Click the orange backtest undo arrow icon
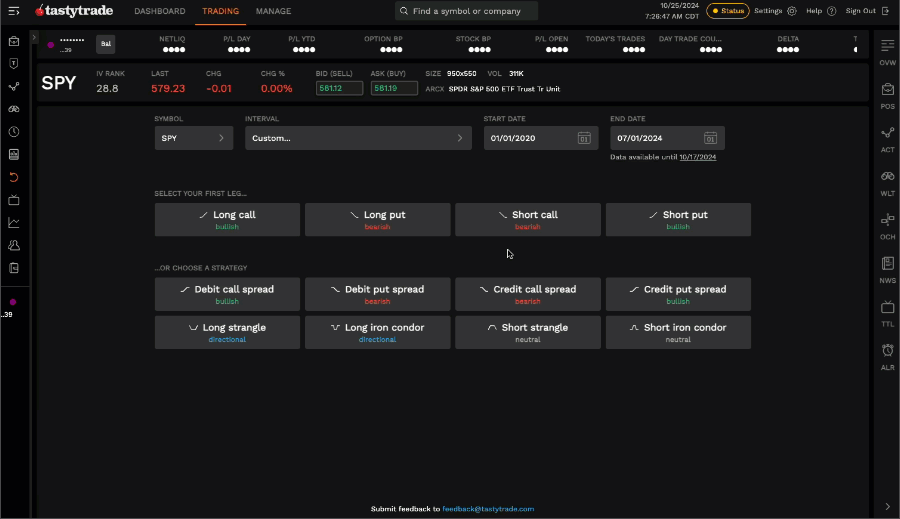 pos(14,177)
